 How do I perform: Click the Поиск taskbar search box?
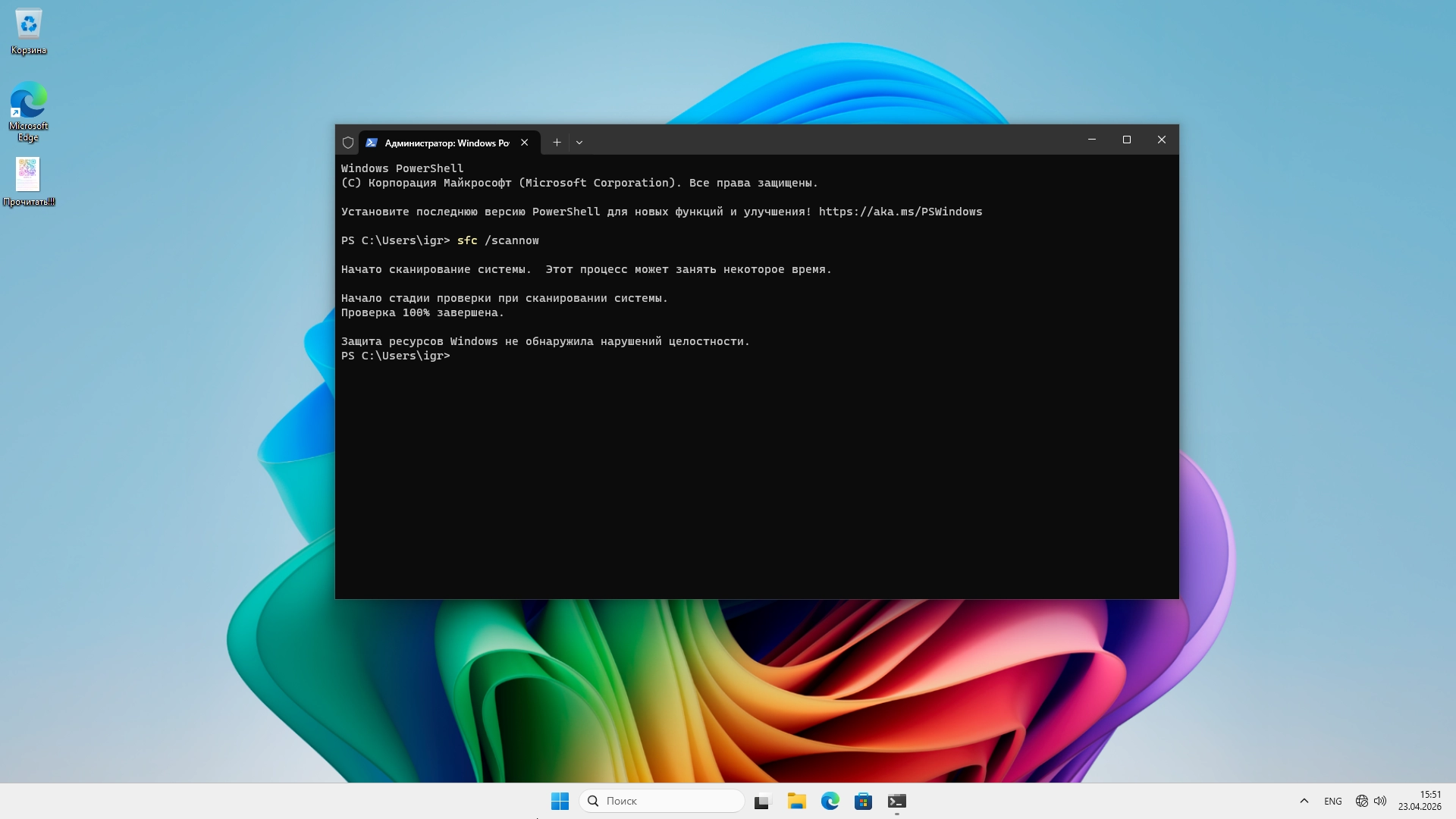[661, 801]
